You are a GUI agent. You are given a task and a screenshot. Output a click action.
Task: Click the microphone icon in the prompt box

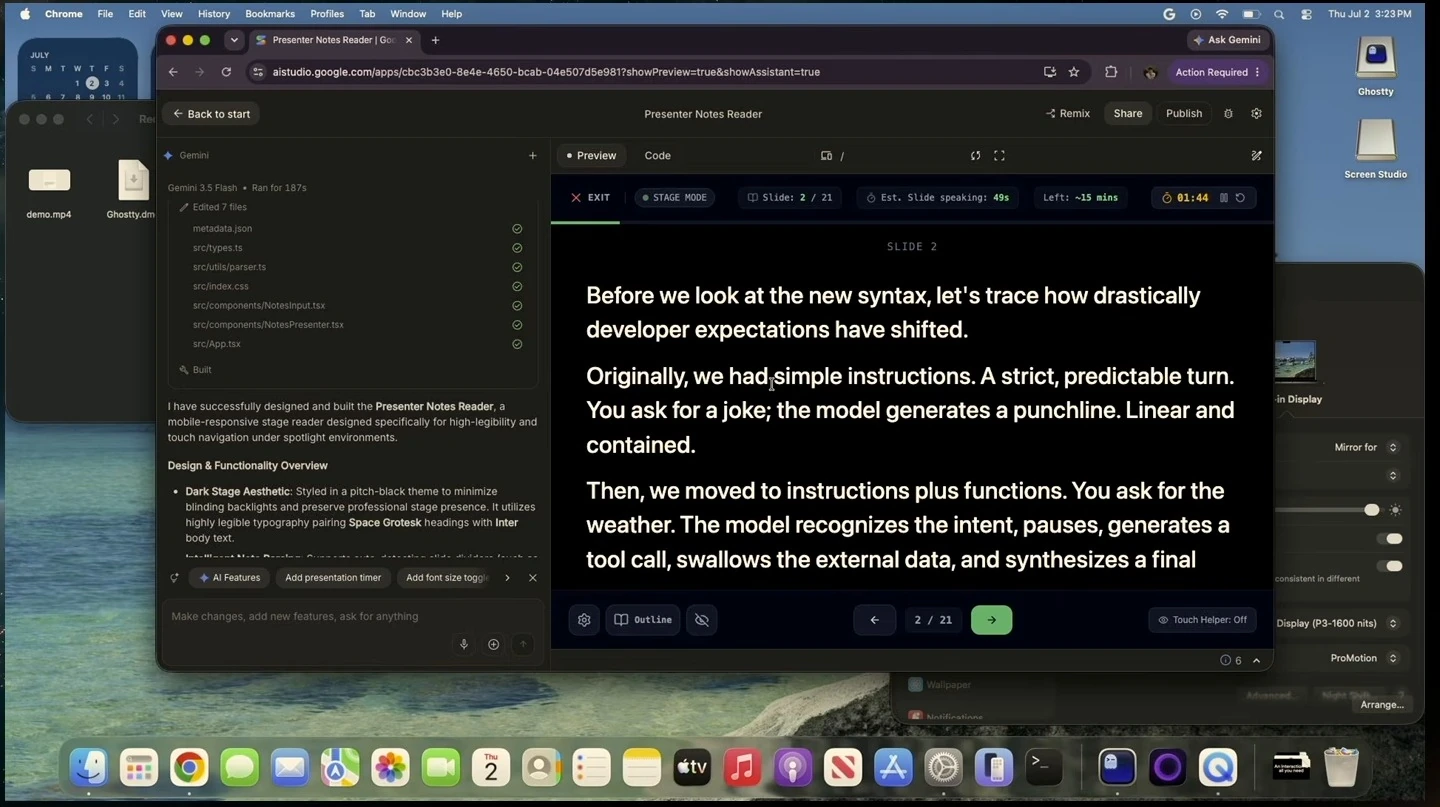[x=464, y=645]
